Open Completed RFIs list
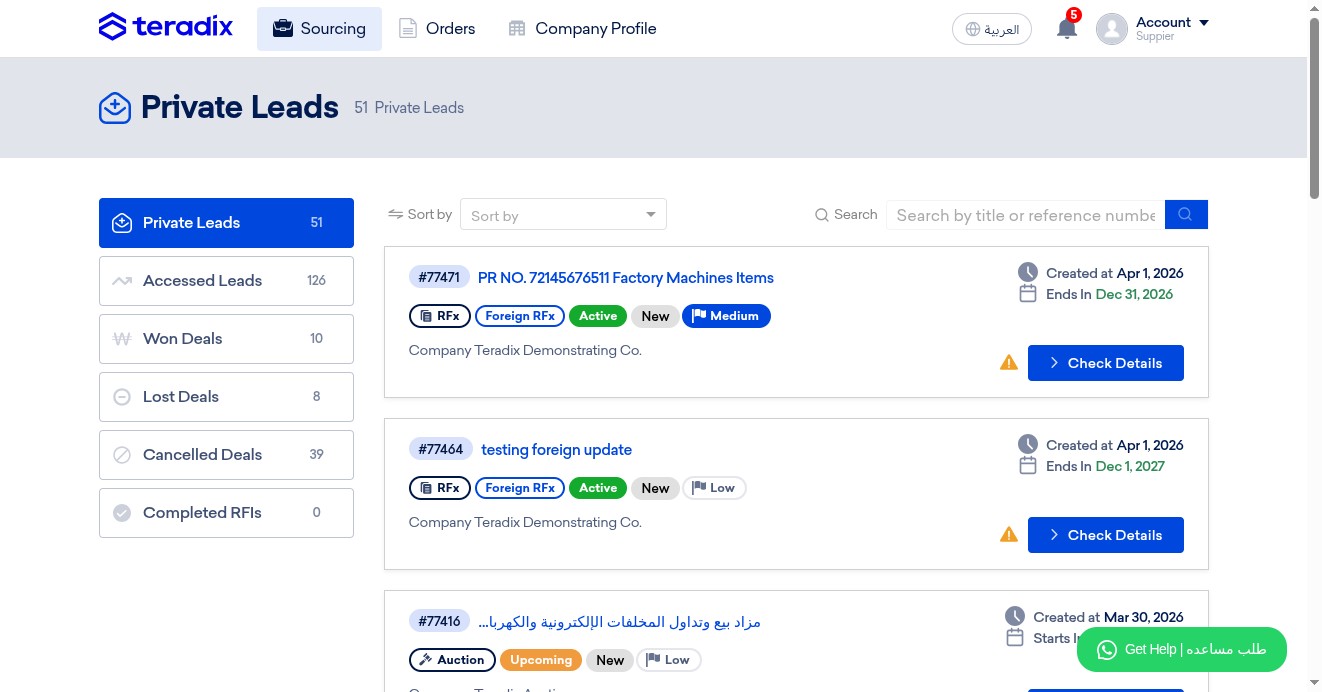This screenshot has height=692, width=1322. pos(226,513)
